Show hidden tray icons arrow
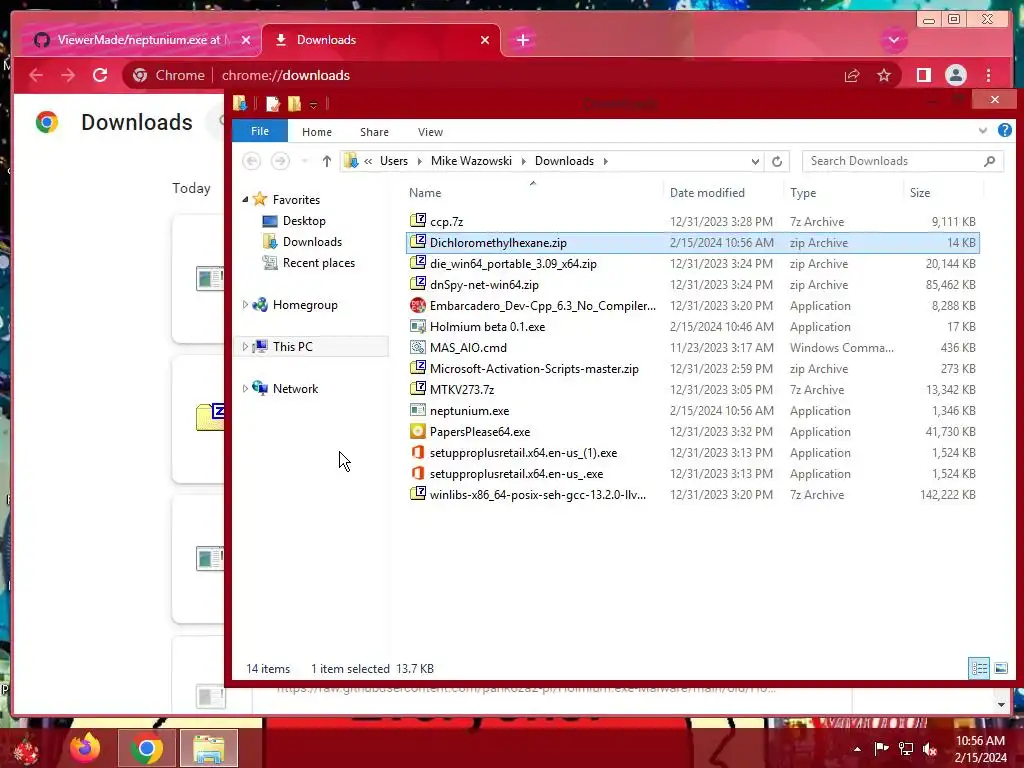This screenshot has width=1024, height=768. click(x=857, y=749)
